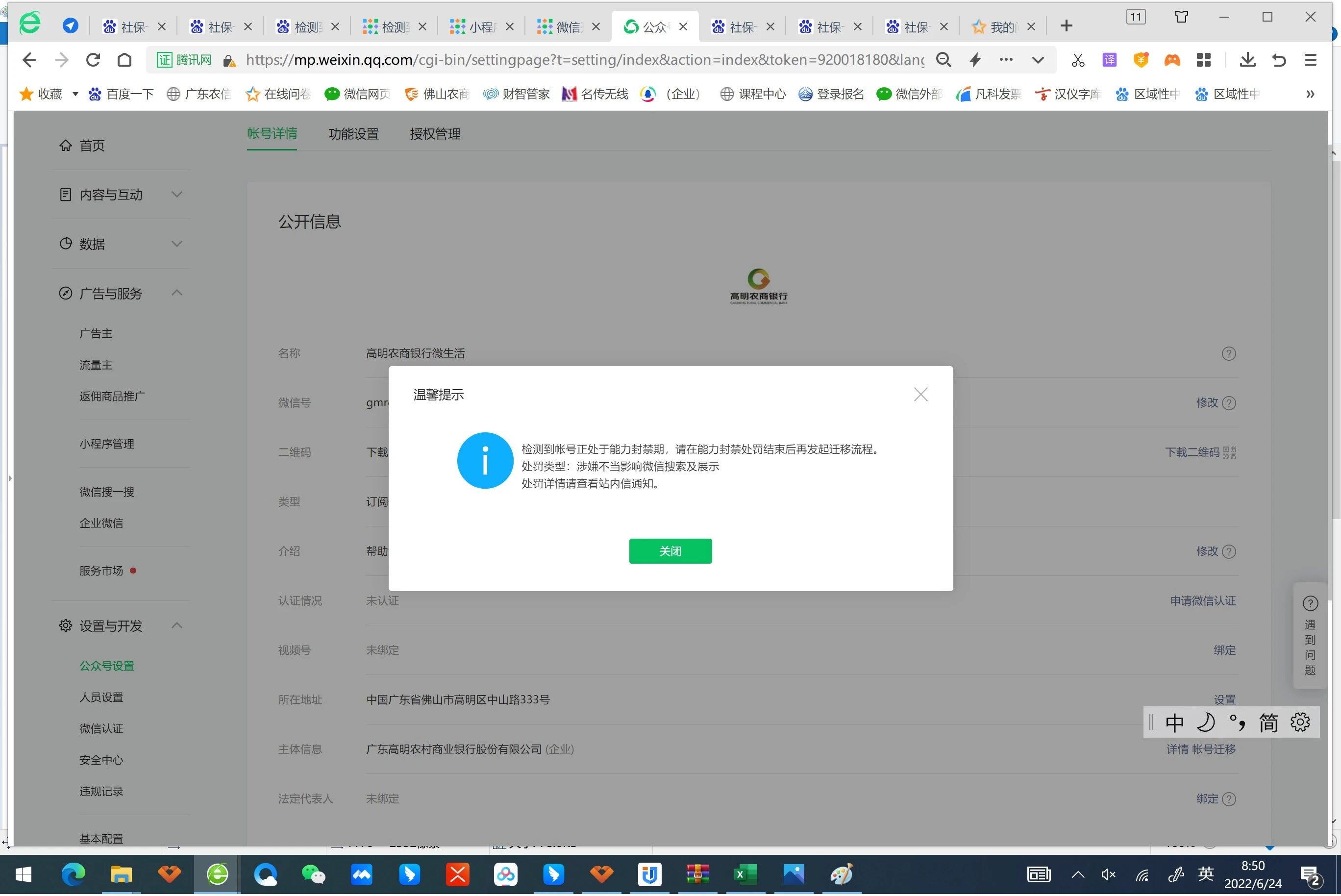Close the 温馨提示 dialog with X icon
This screenshot has height=896, width=1341.
point(920,394)
